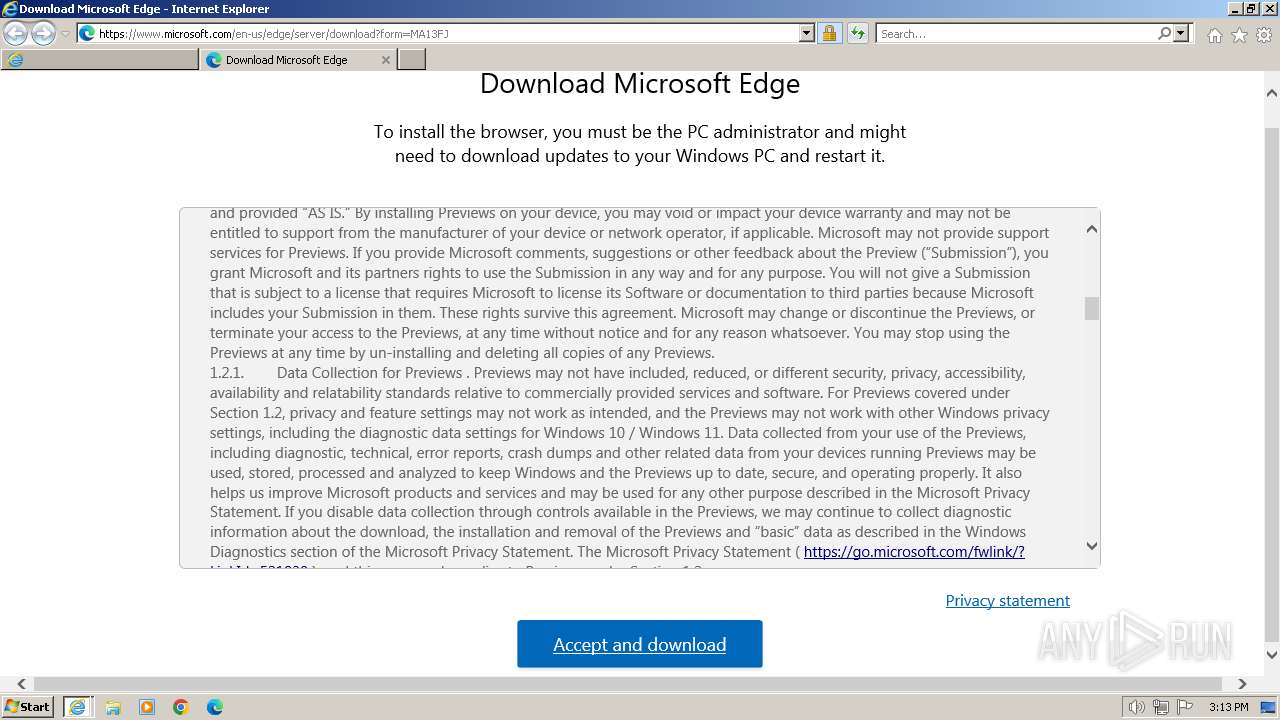Open the Privacy statement link
The width and height of the screenshot is (1280, 720).
tap(1007, 600)
